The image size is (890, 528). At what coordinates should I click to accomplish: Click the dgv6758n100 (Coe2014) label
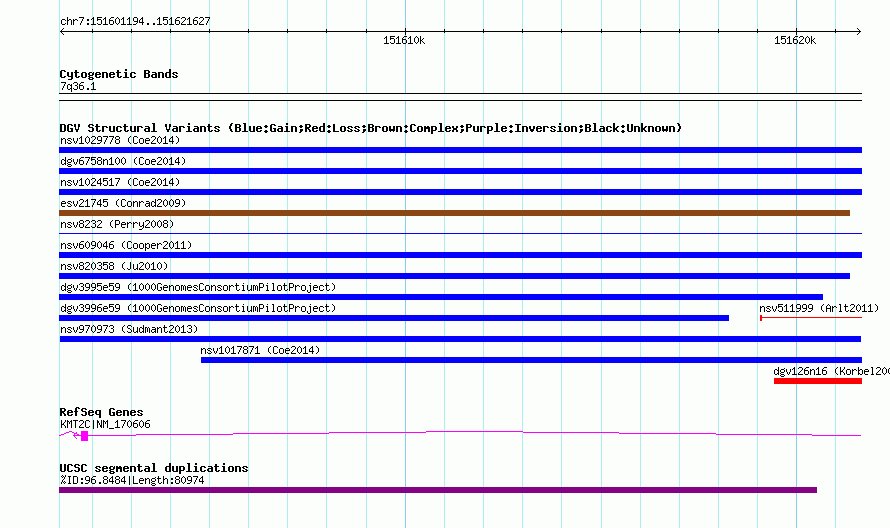tap(123, 161)
